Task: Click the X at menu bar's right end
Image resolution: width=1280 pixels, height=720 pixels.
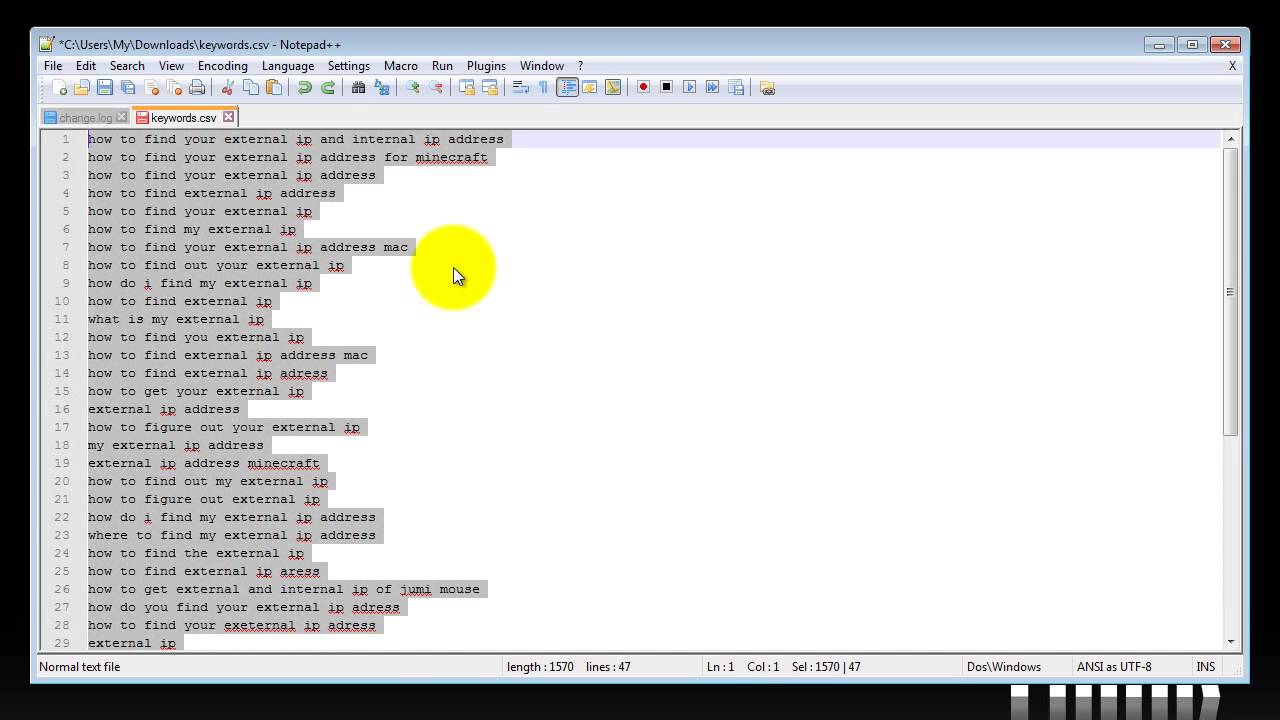Action: pyautogui.click(x=1232, y=66)
